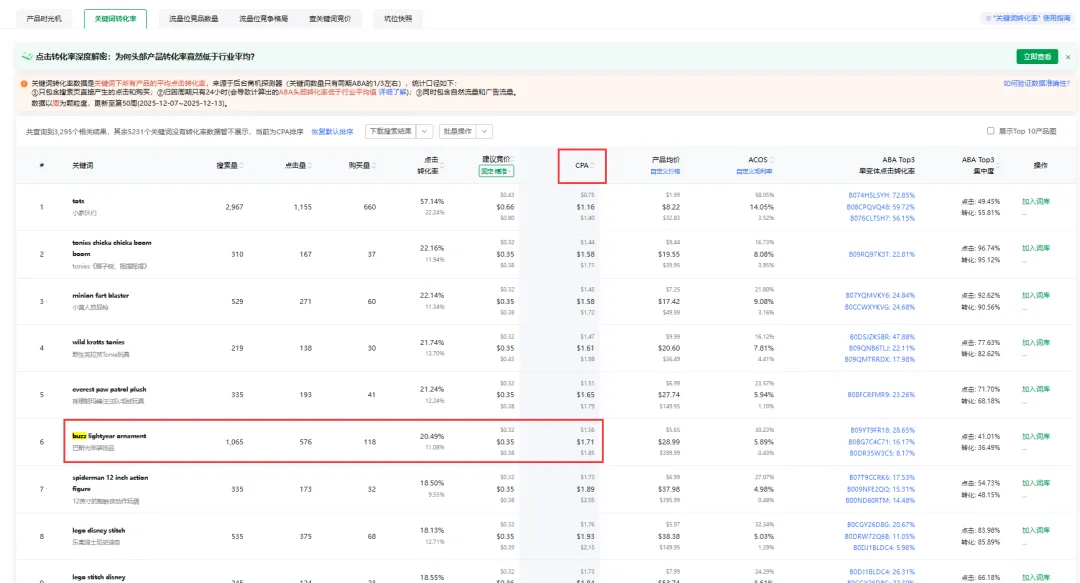Click the green 立即查看 button

point(1036,57)
